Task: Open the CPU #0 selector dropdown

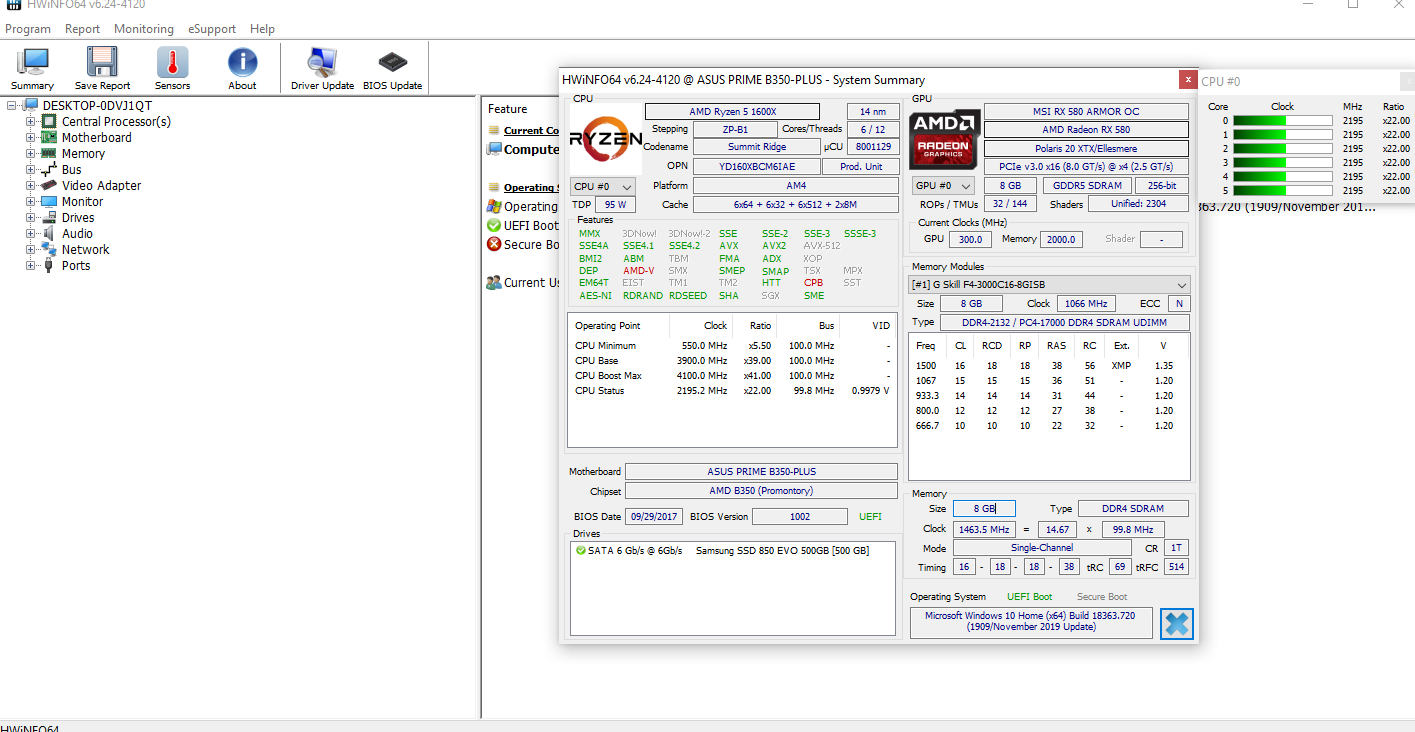Action: pos(603,187)
